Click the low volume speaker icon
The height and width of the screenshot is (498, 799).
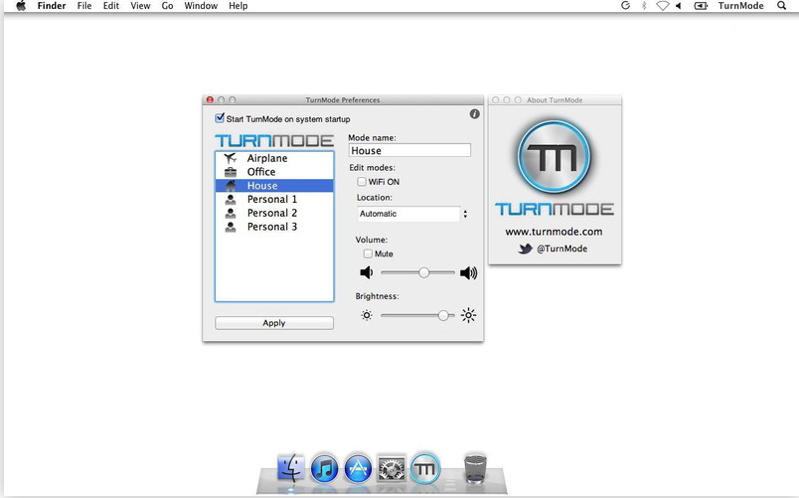[366, 273]
